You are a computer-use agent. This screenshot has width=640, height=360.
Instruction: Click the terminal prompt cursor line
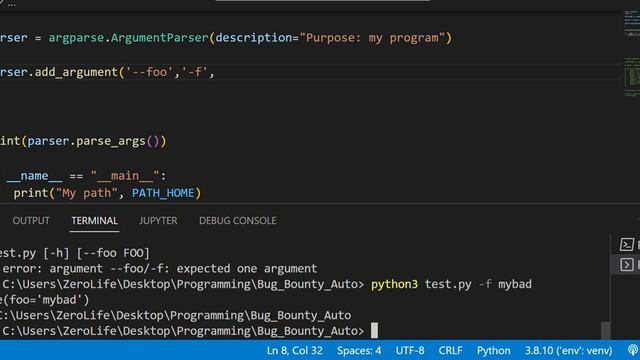(x=190, y=331)
